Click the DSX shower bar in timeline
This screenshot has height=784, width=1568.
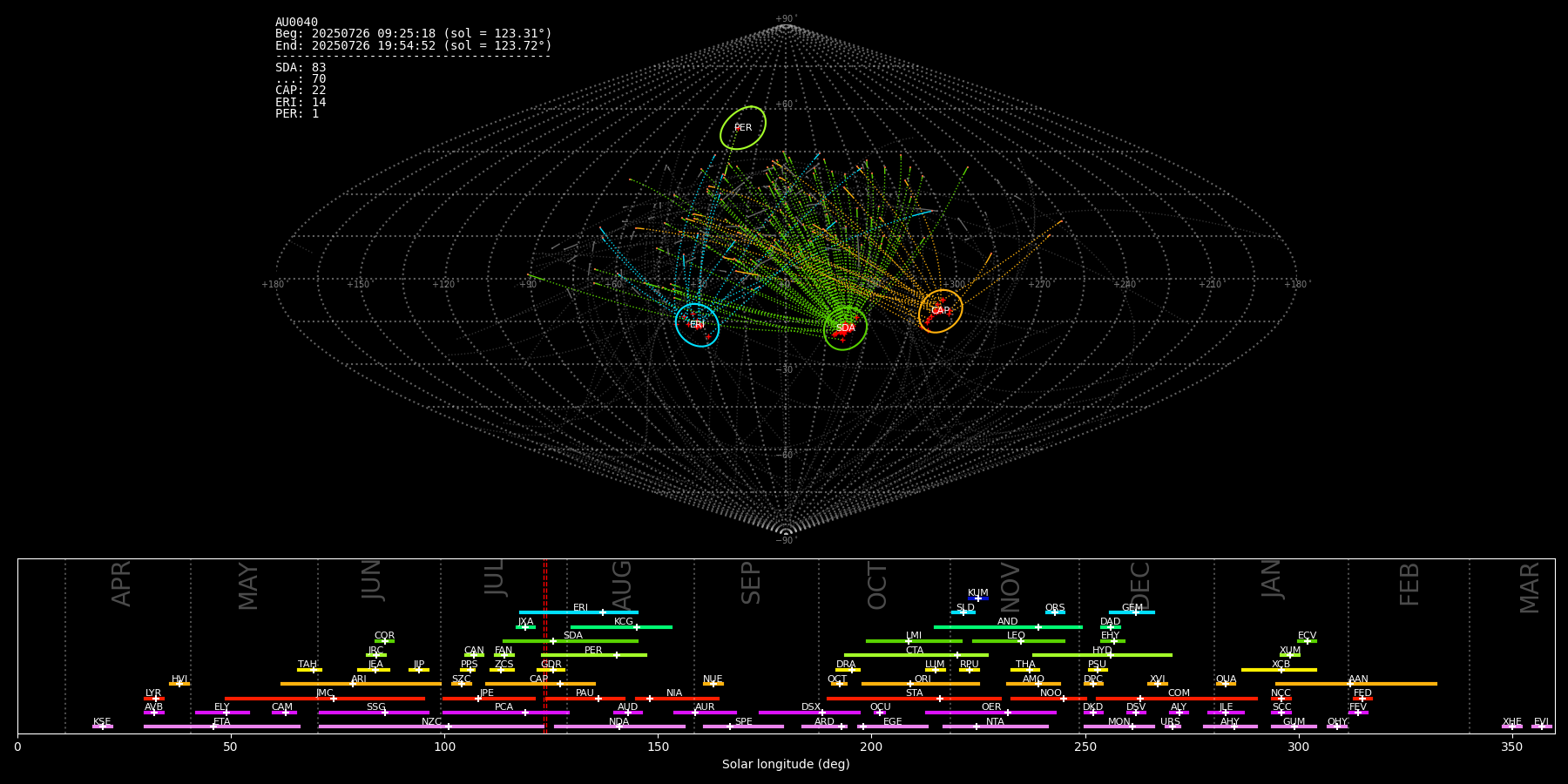pos(809,713)
